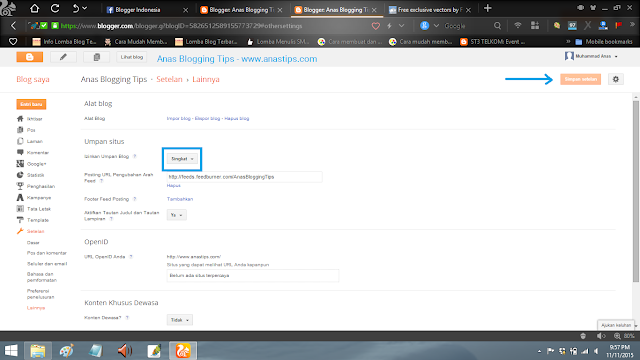This screenshot has height=360, width=640.
Task: Click the Lihat blog button
Action: click(131, 57)
